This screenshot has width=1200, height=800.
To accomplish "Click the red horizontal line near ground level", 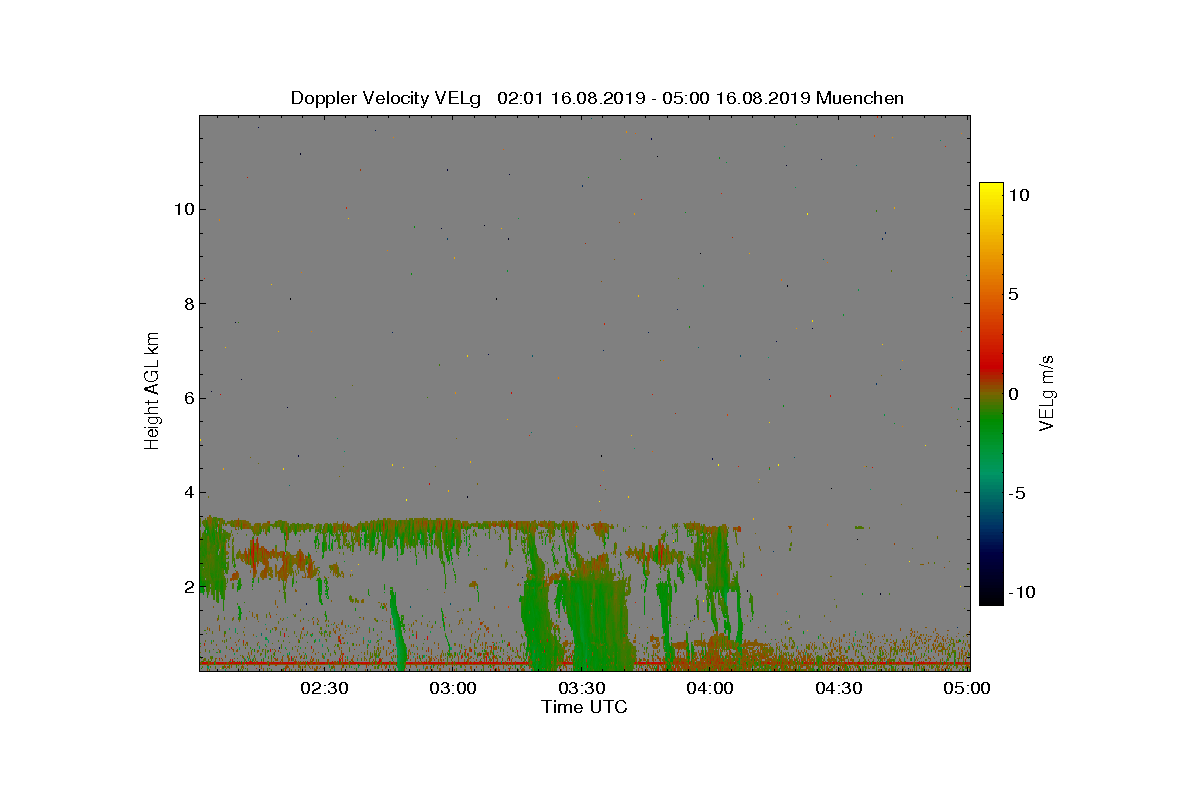I will 584,662.
